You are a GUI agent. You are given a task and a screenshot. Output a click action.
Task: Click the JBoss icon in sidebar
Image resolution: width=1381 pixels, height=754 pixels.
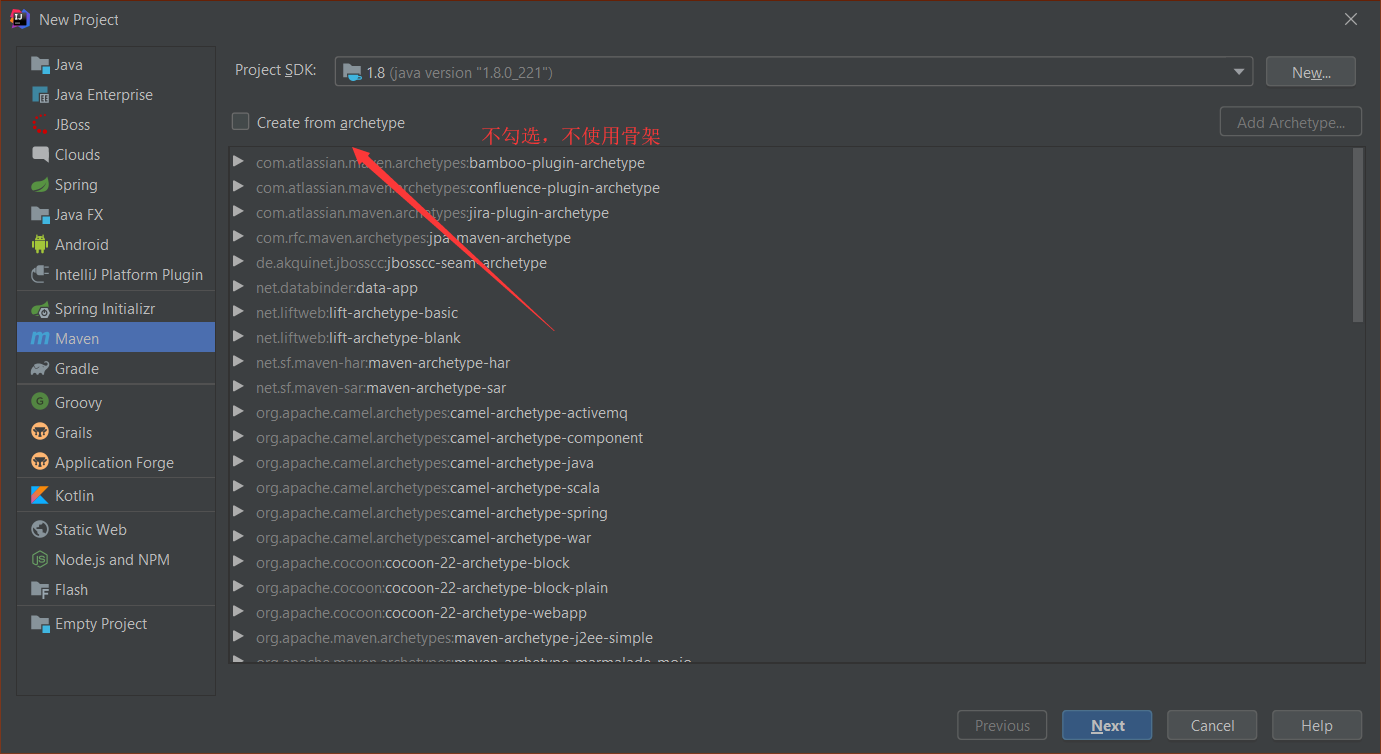click(40, 125)
